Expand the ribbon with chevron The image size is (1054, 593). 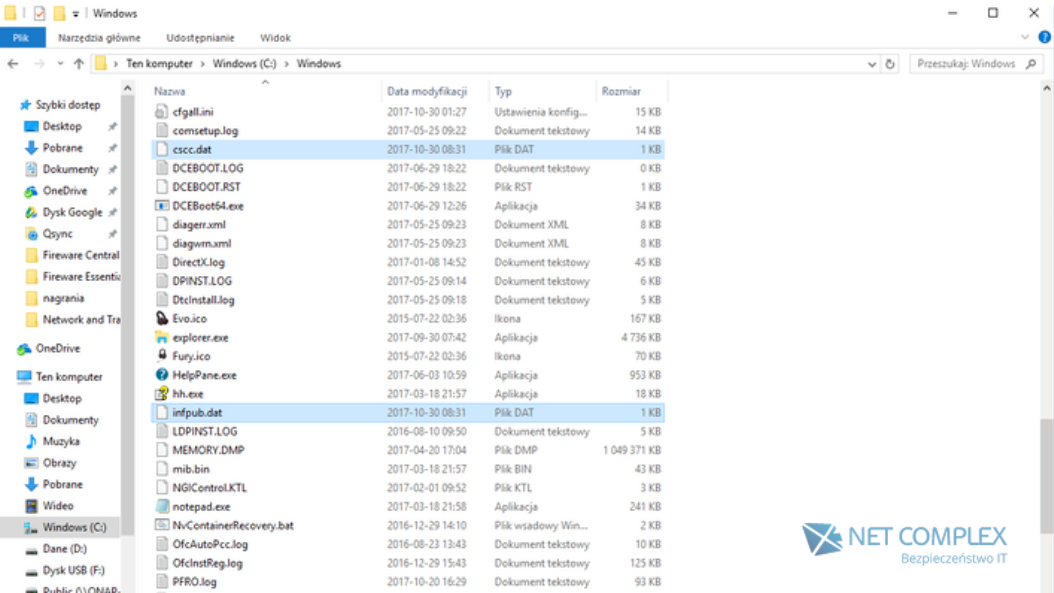pyautogui.click(x=1025, y=38)
